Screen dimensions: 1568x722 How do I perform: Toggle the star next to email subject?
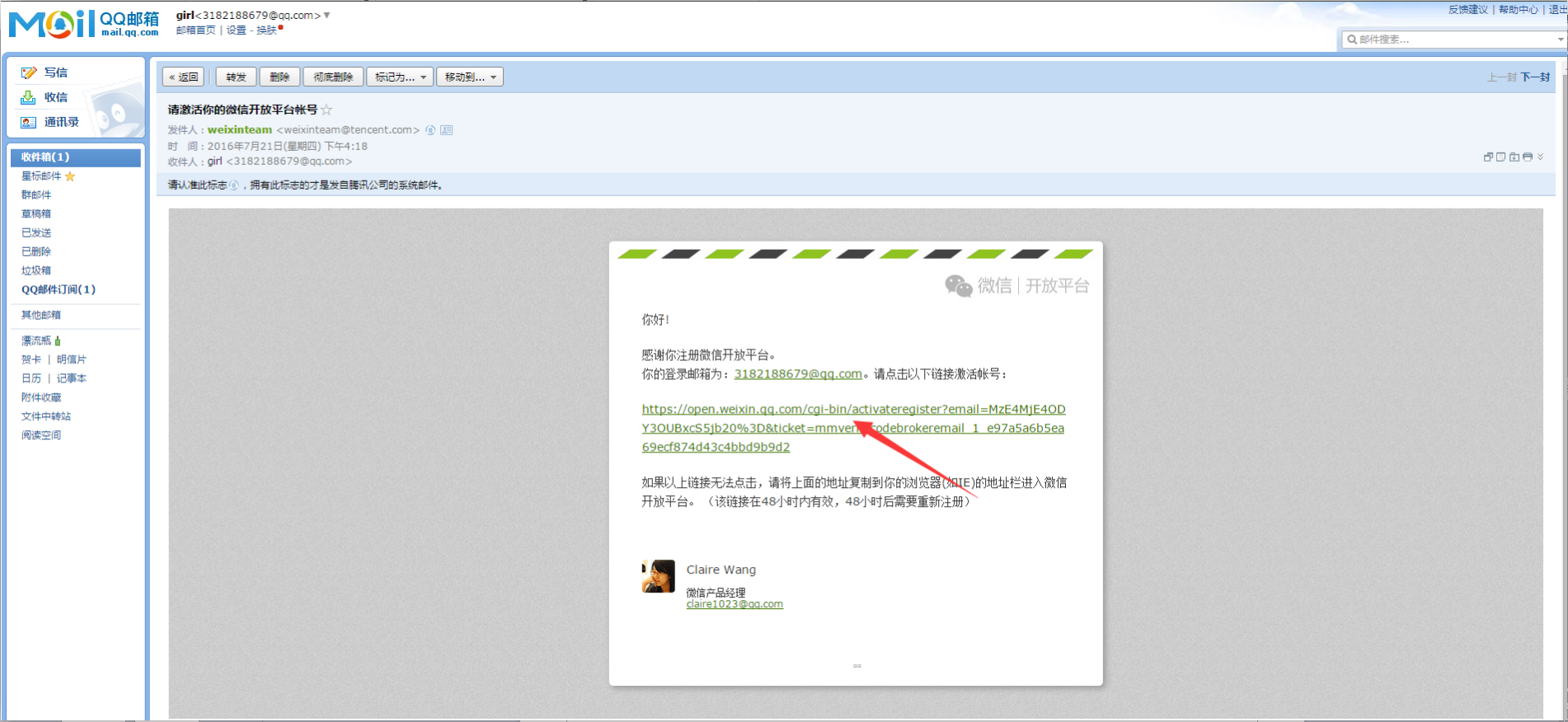[326, 110]
